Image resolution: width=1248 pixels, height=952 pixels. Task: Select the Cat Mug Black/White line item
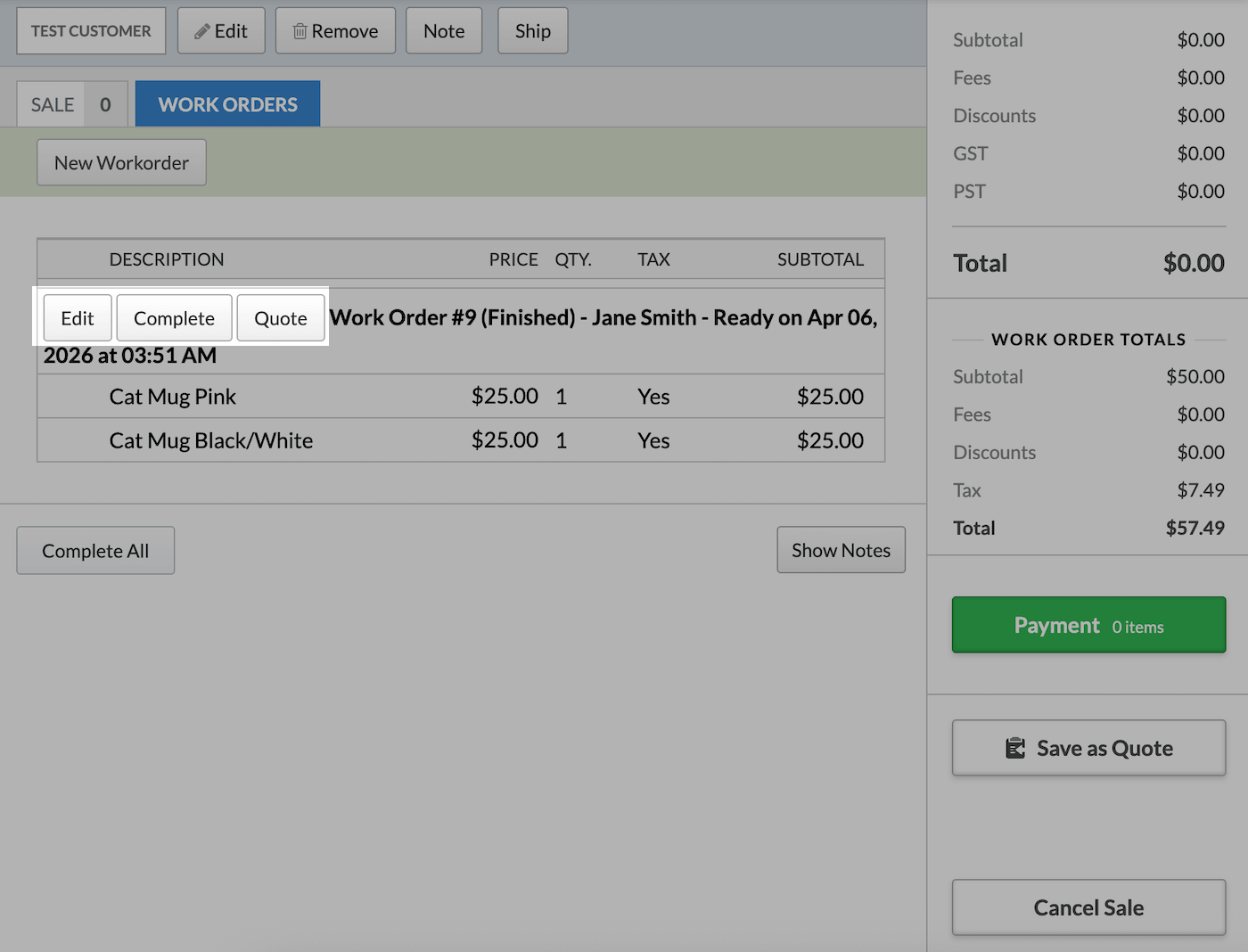(x=461, y=440)
